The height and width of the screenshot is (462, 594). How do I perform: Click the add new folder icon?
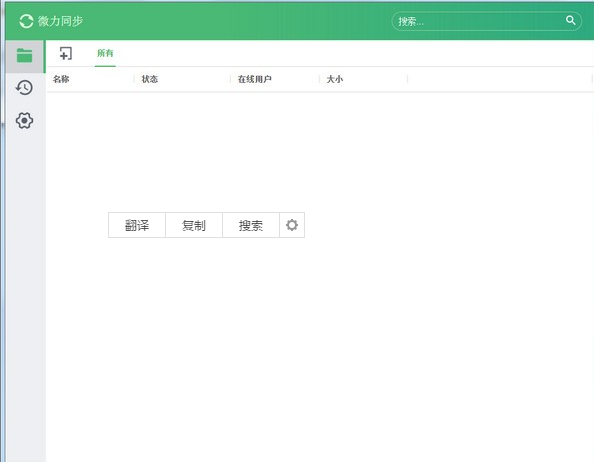(x=66, y=53)
